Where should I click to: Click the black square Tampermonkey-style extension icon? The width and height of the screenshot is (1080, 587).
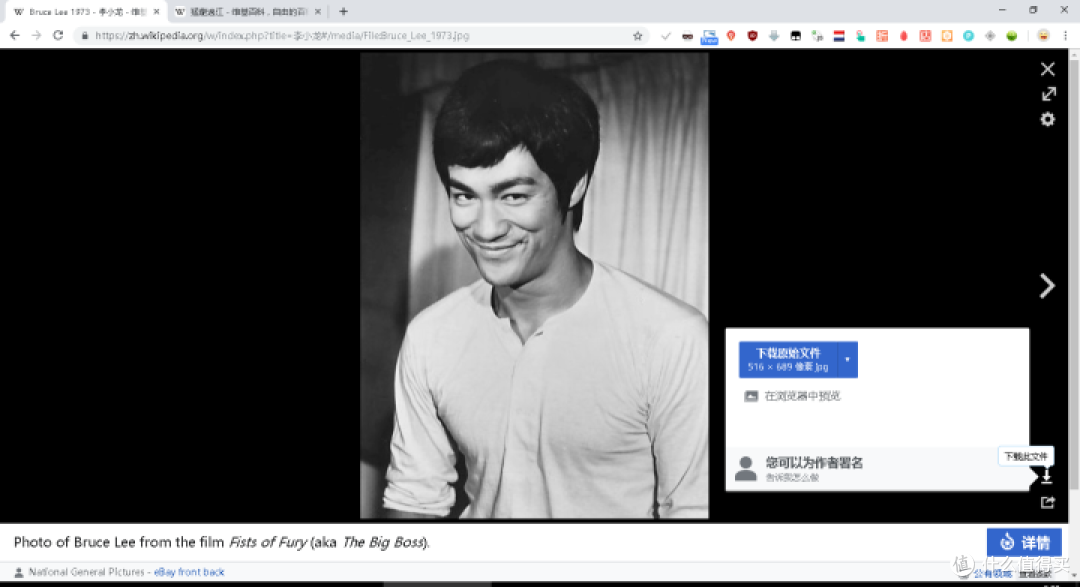pyautogui.click(x=796, y=36)
